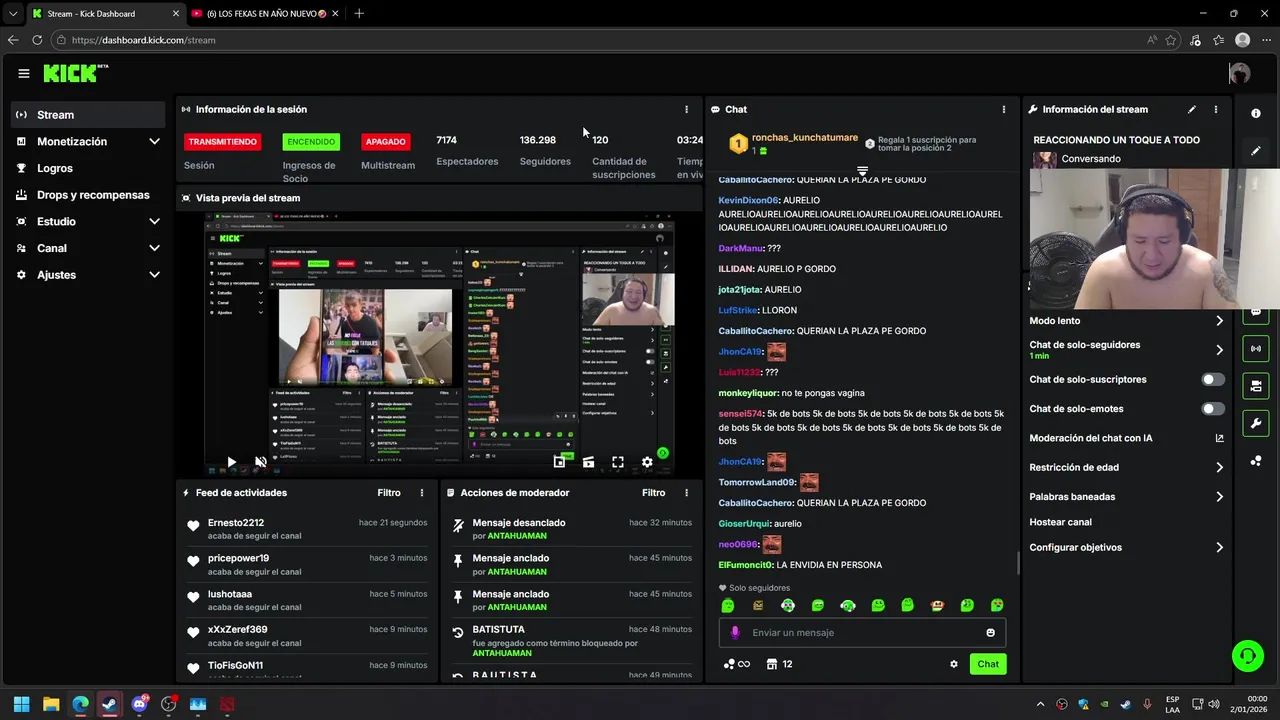Open the profile avatar menu

click(1239, 73)
